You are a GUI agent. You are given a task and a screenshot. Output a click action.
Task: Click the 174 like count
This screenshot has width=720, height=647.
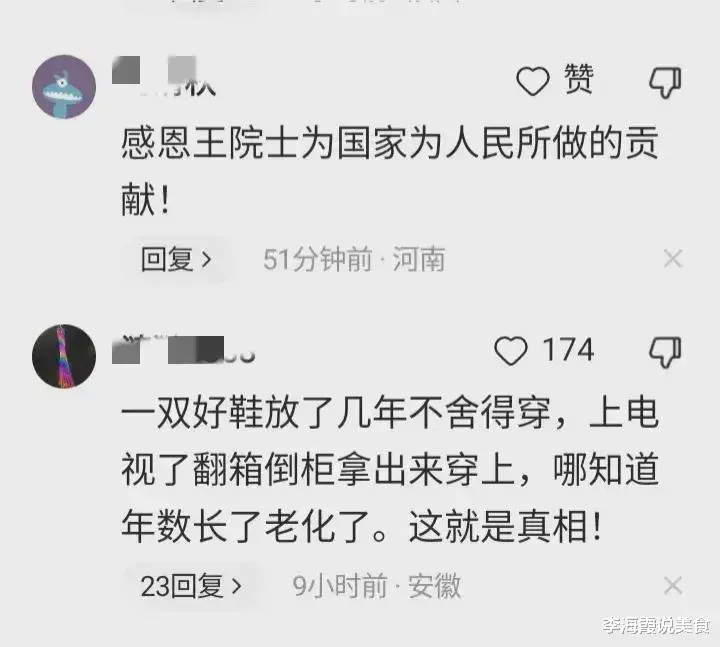568,350
